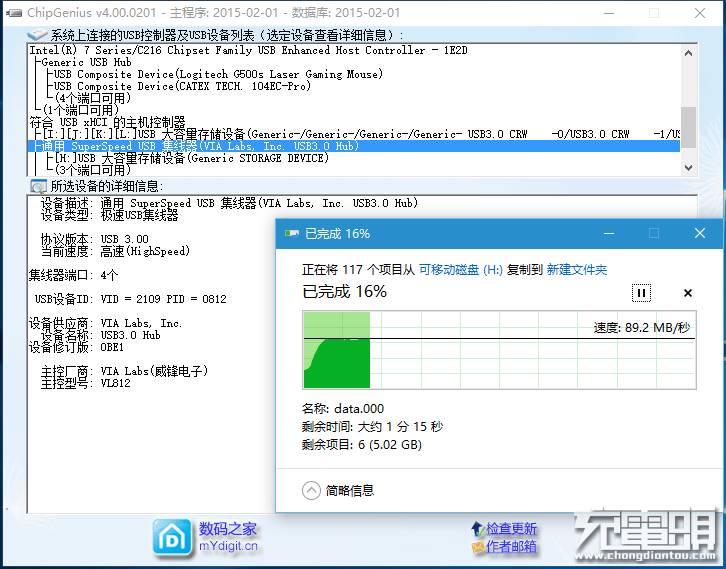Click the USB device list header icon

(38, 35)
